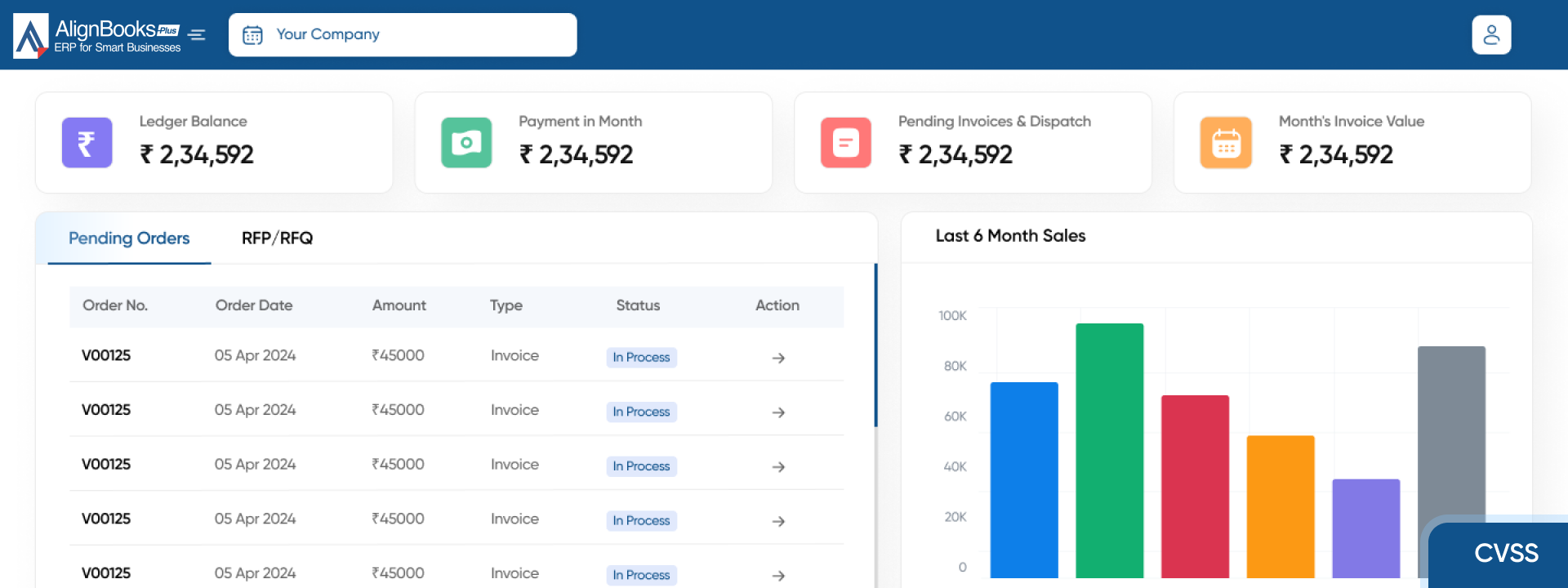Screen dimensions: 1568x588
Task: Switch to the Pending Orders tab
Action: pyautogui.click(x=129, y=238)
